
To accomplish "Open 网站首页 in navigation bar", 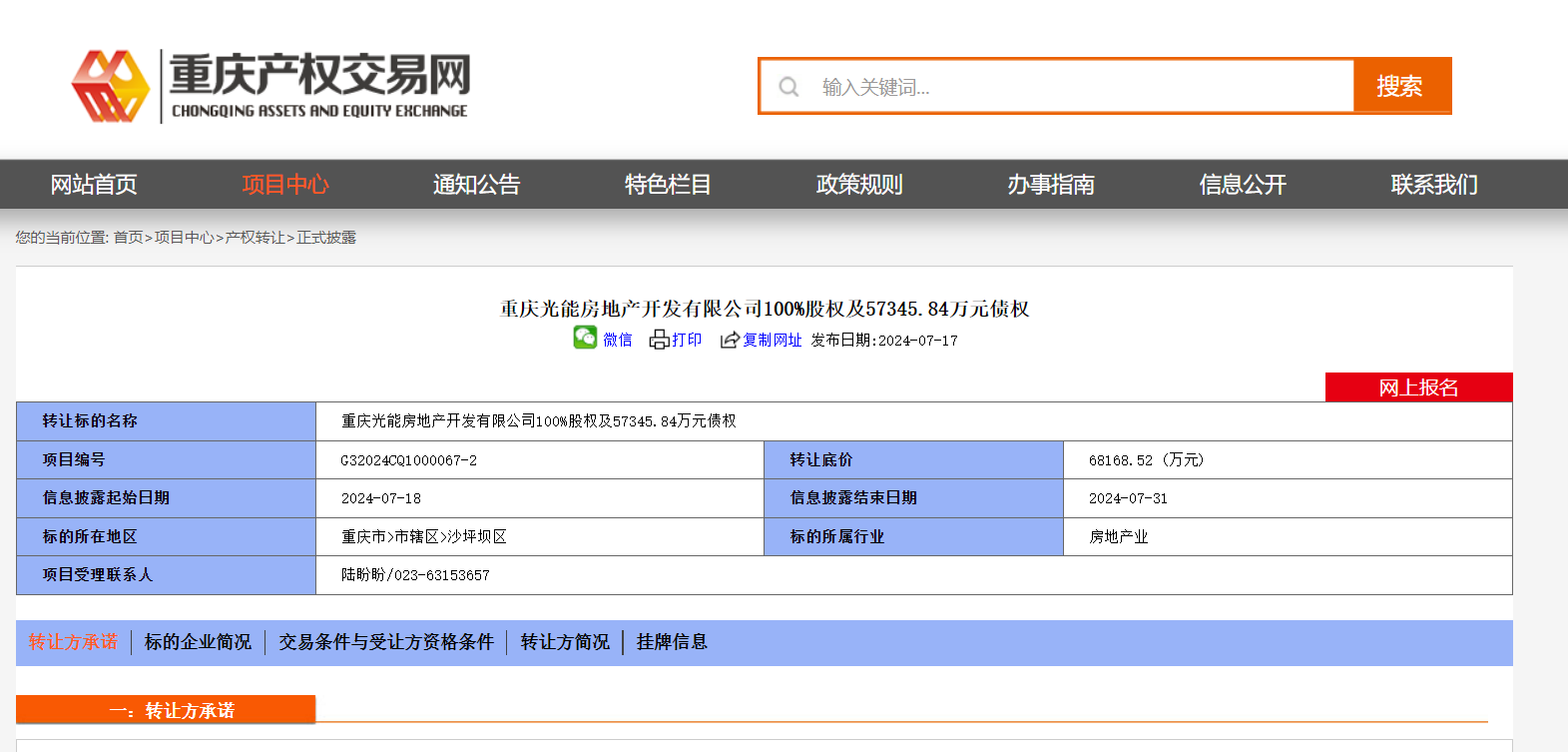I will pos(94,185).
